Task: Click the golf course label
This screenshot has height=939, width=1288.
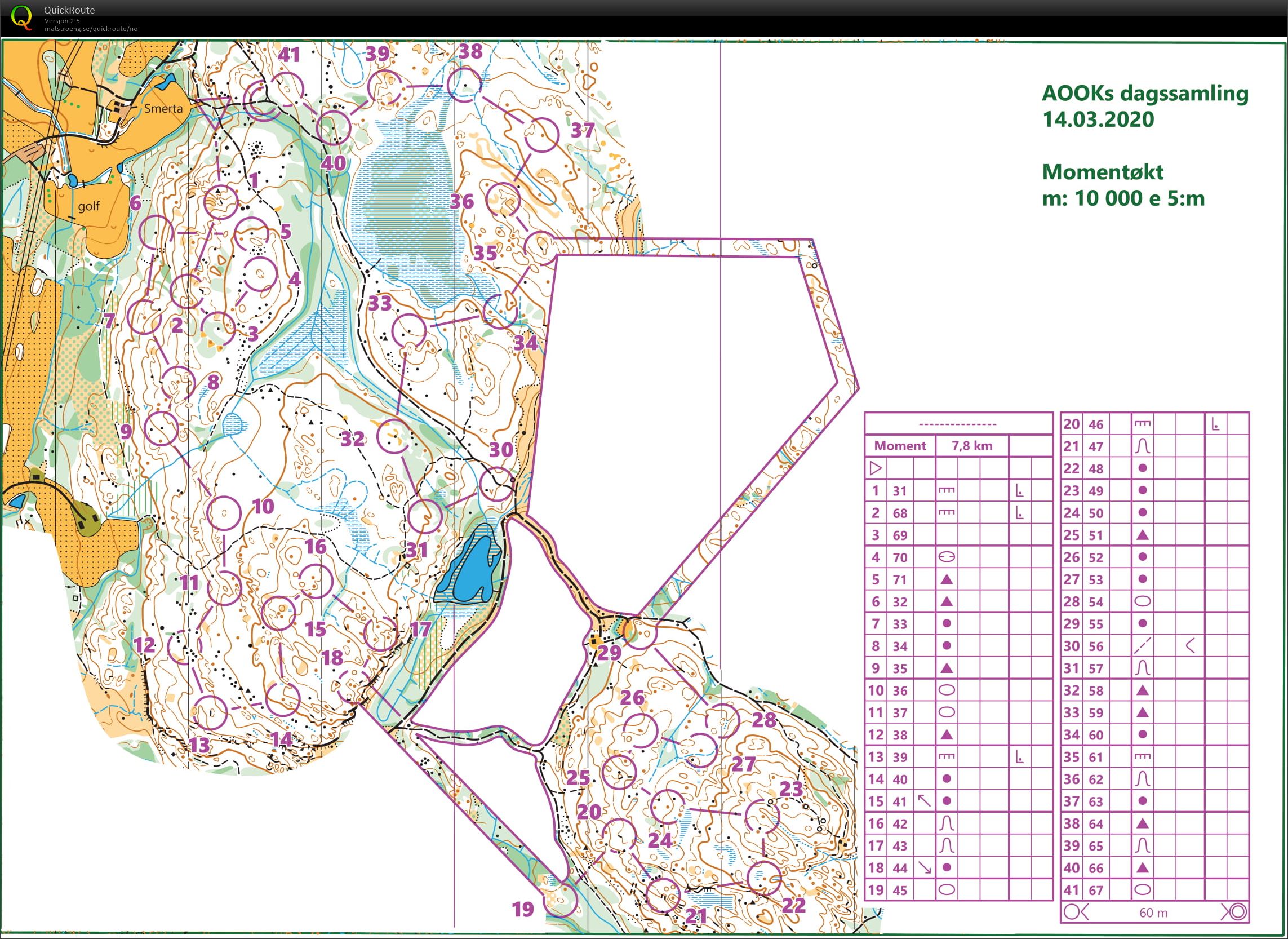Action: point(88,206)
